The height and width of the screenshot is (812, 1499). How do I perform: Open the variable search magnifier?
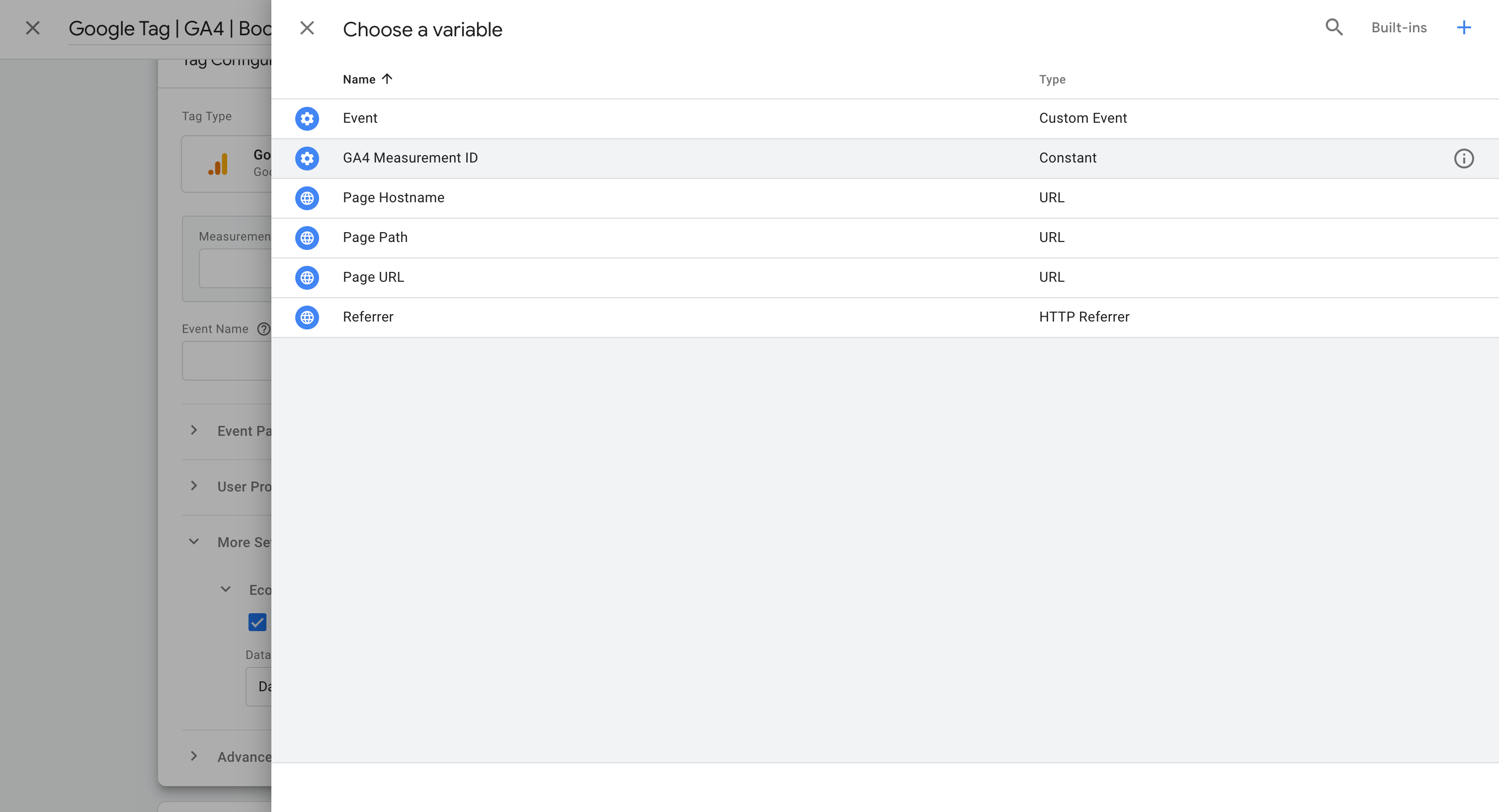click(x=1333, y=27)
